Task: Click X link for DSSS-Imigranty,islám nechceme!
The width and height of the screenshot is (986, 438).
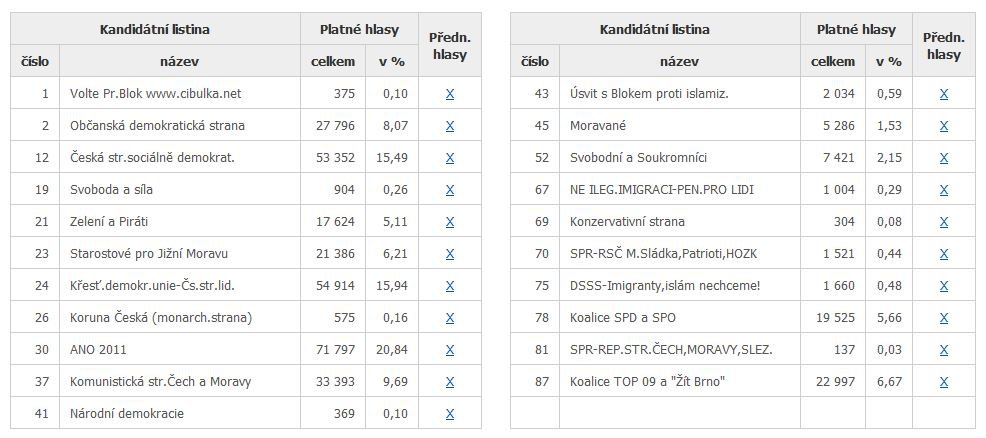Action: [x=944, y=286]
